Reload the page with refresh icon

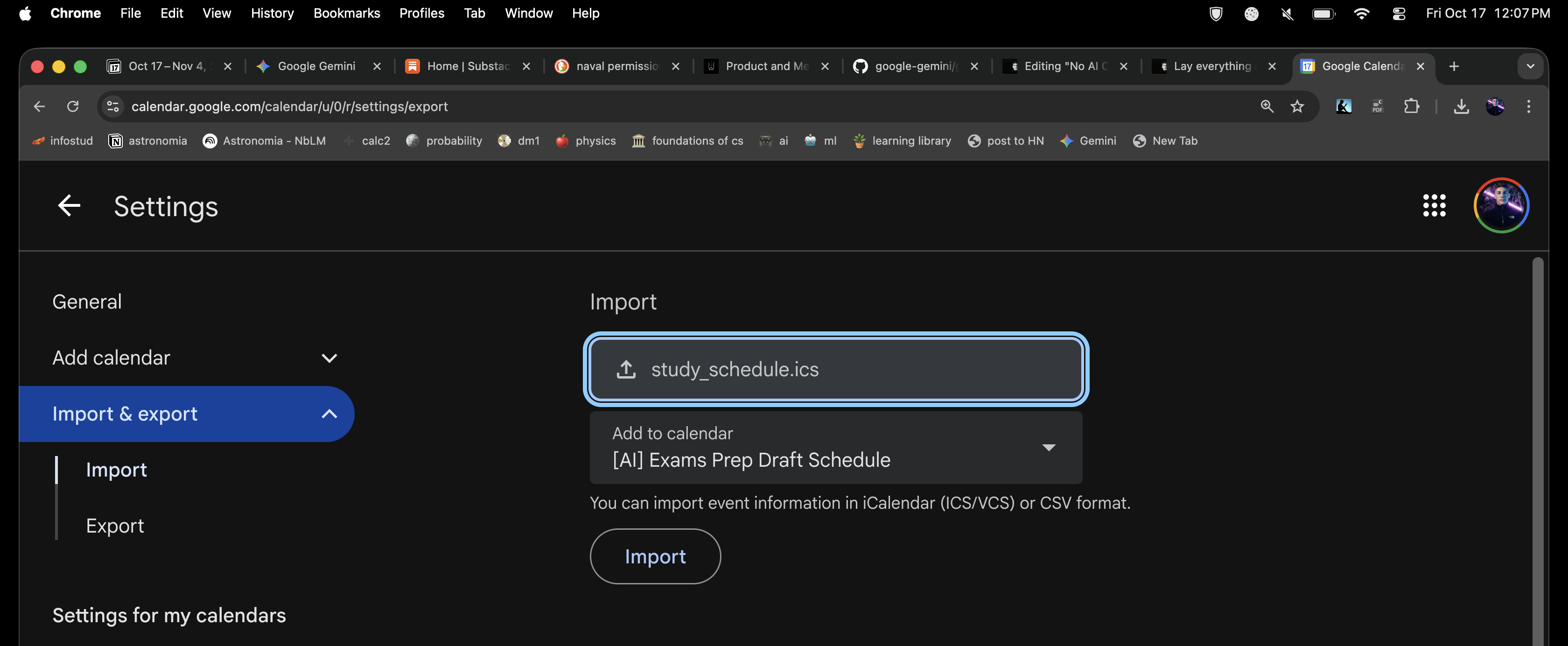click(x=73, y=106)
